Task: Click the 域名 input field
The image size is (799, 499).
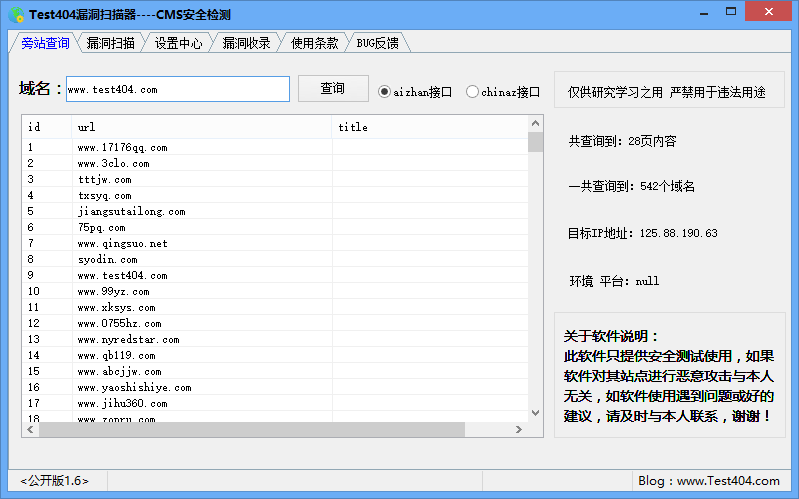Action: click(177, 89)
